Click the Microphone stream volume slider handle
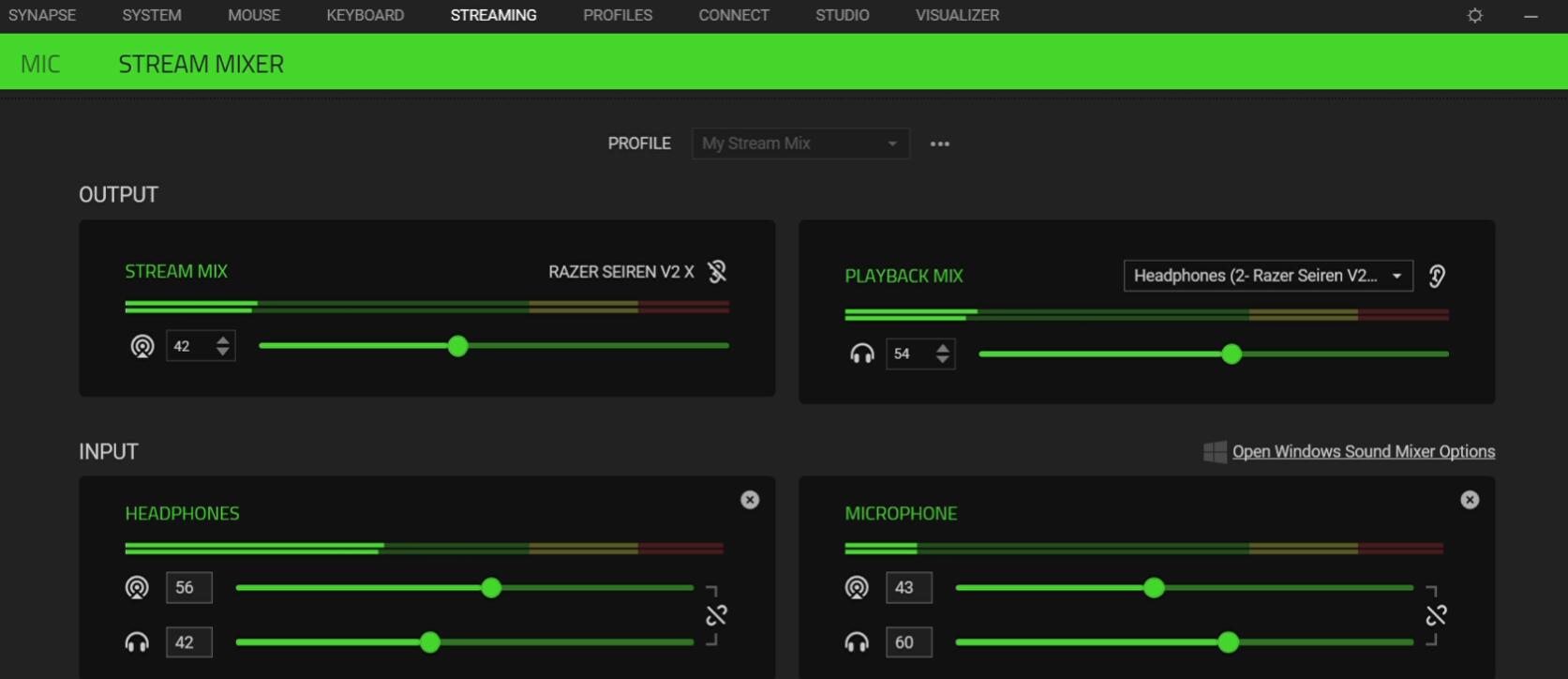 click(x=1154, y=588)
